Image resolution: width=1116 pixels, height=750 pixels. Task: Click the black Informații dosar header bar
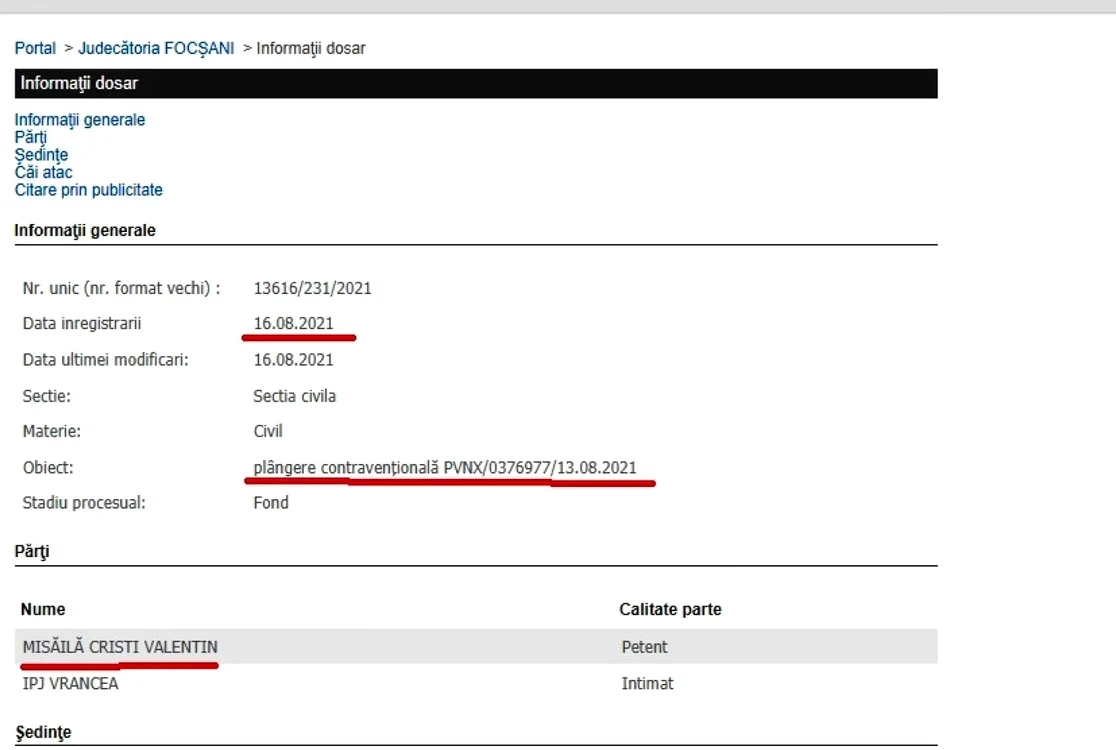(476, 83)
